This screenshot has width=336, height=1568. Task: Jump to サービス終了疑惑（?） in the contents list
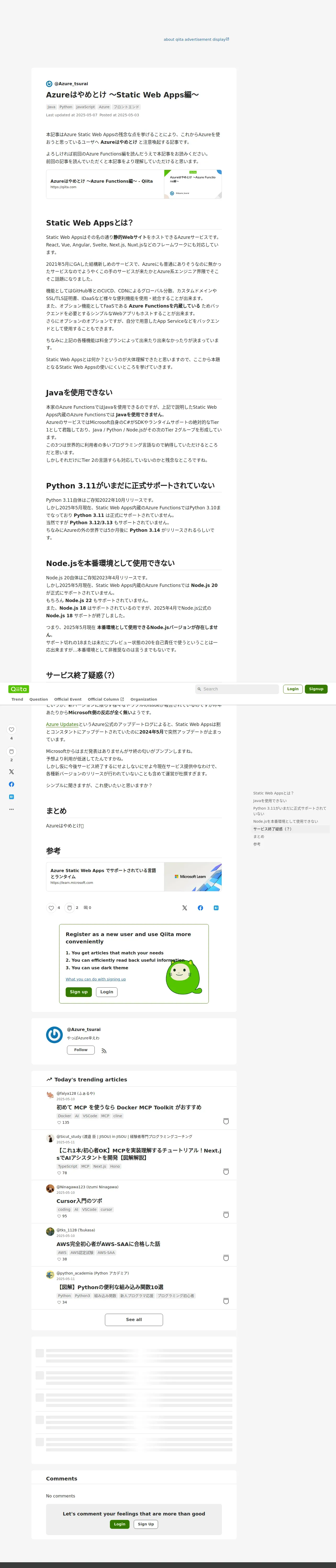pyautogui.click(x=273, y=829)
